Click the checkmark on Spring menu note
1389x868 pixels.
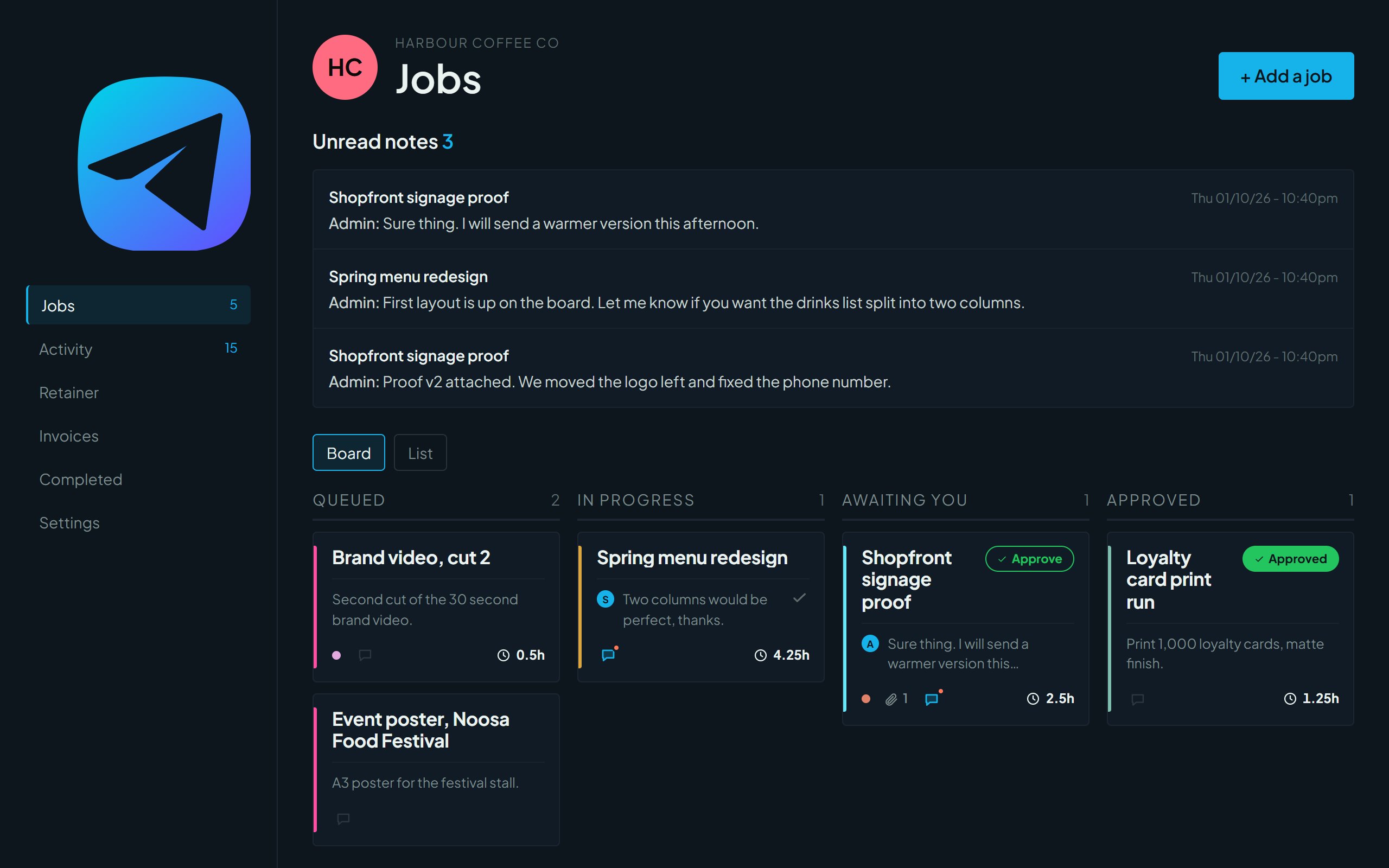click(x=800, y=598)
